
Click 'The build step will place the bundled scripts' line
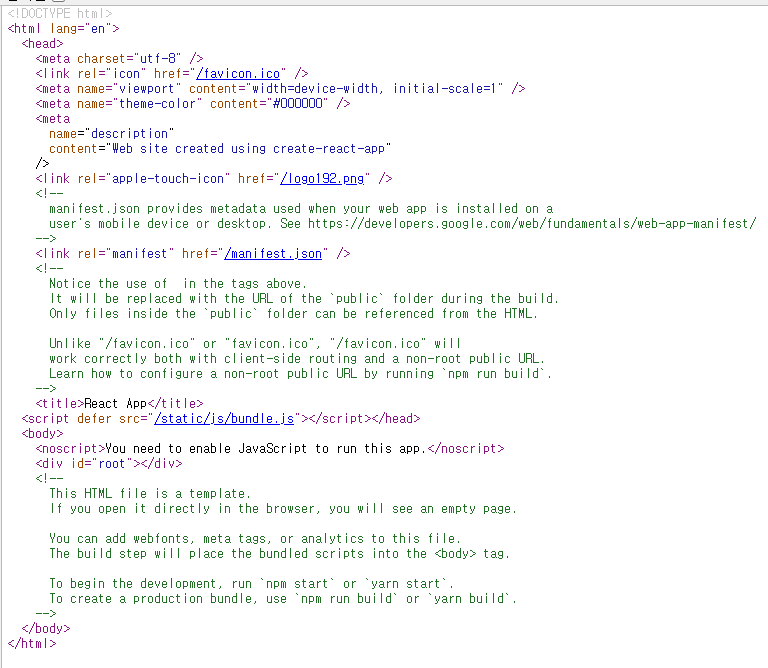coord(280,553)
